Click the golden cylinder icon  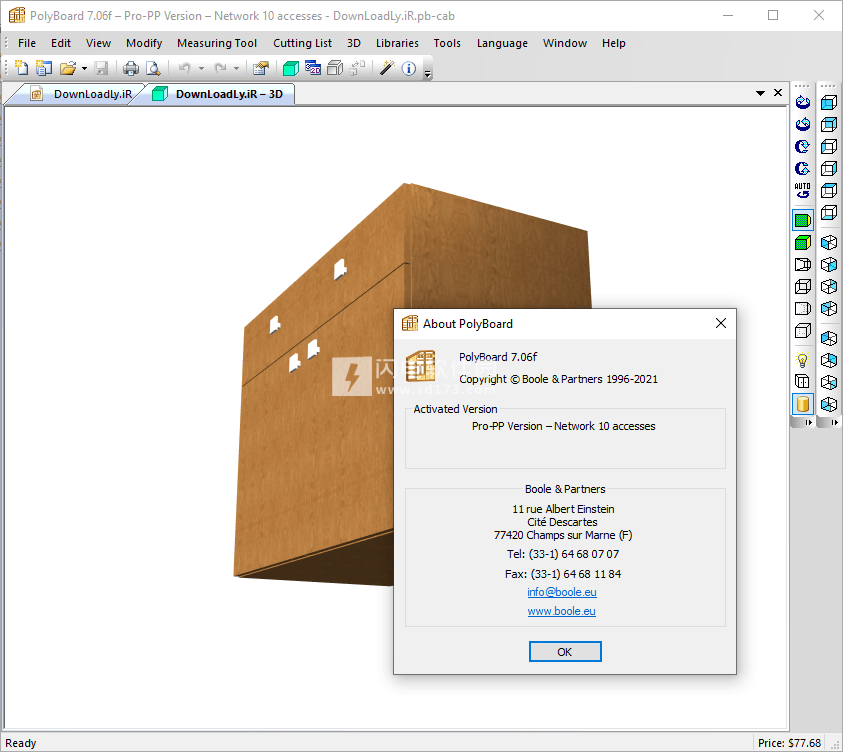click(803, 404)
